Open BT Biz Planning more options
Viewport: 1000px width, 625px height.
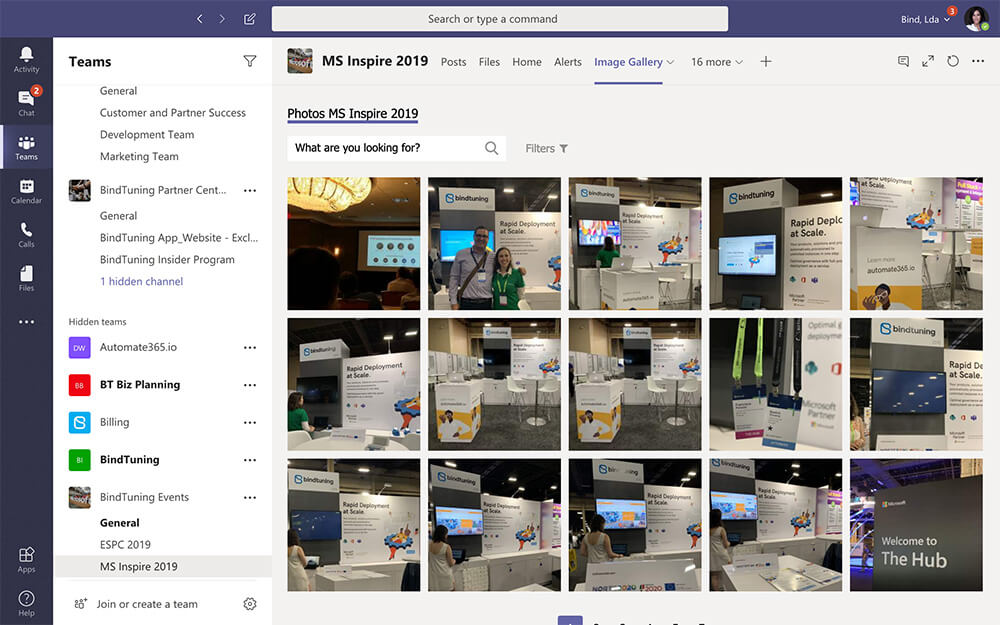[x=249, y=385]
